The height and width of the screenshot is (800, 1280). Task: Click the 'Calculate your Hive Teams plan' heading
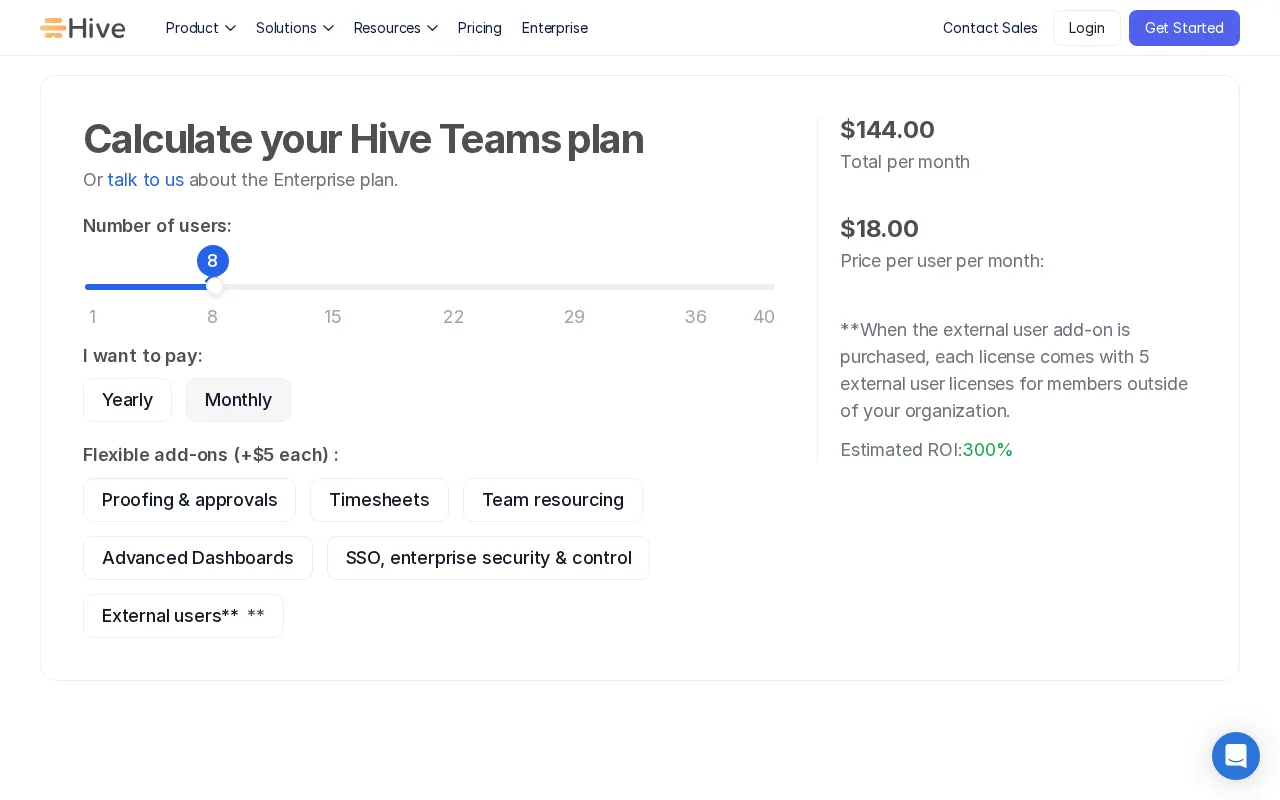click(363, 139)
